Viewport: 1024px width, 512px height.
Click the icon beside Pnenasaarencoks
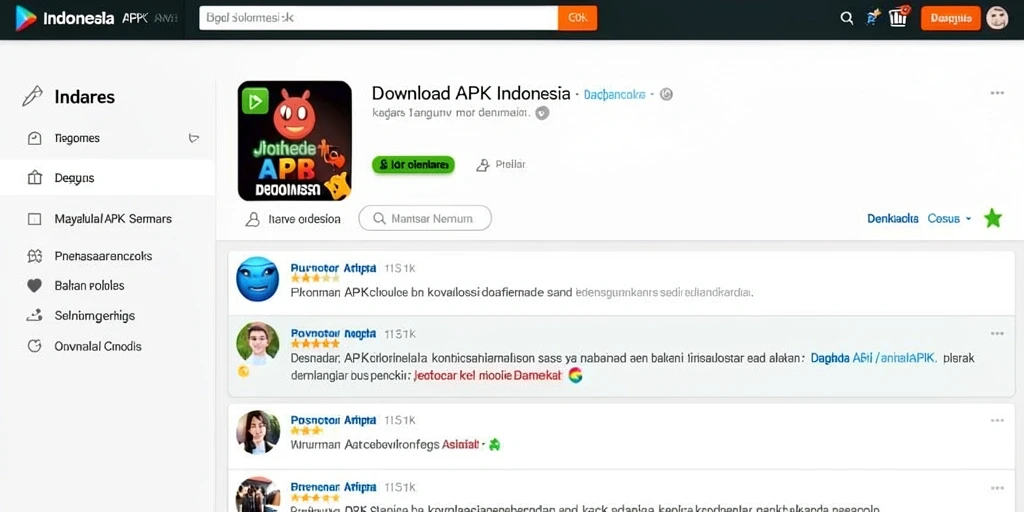pos(35,256)
